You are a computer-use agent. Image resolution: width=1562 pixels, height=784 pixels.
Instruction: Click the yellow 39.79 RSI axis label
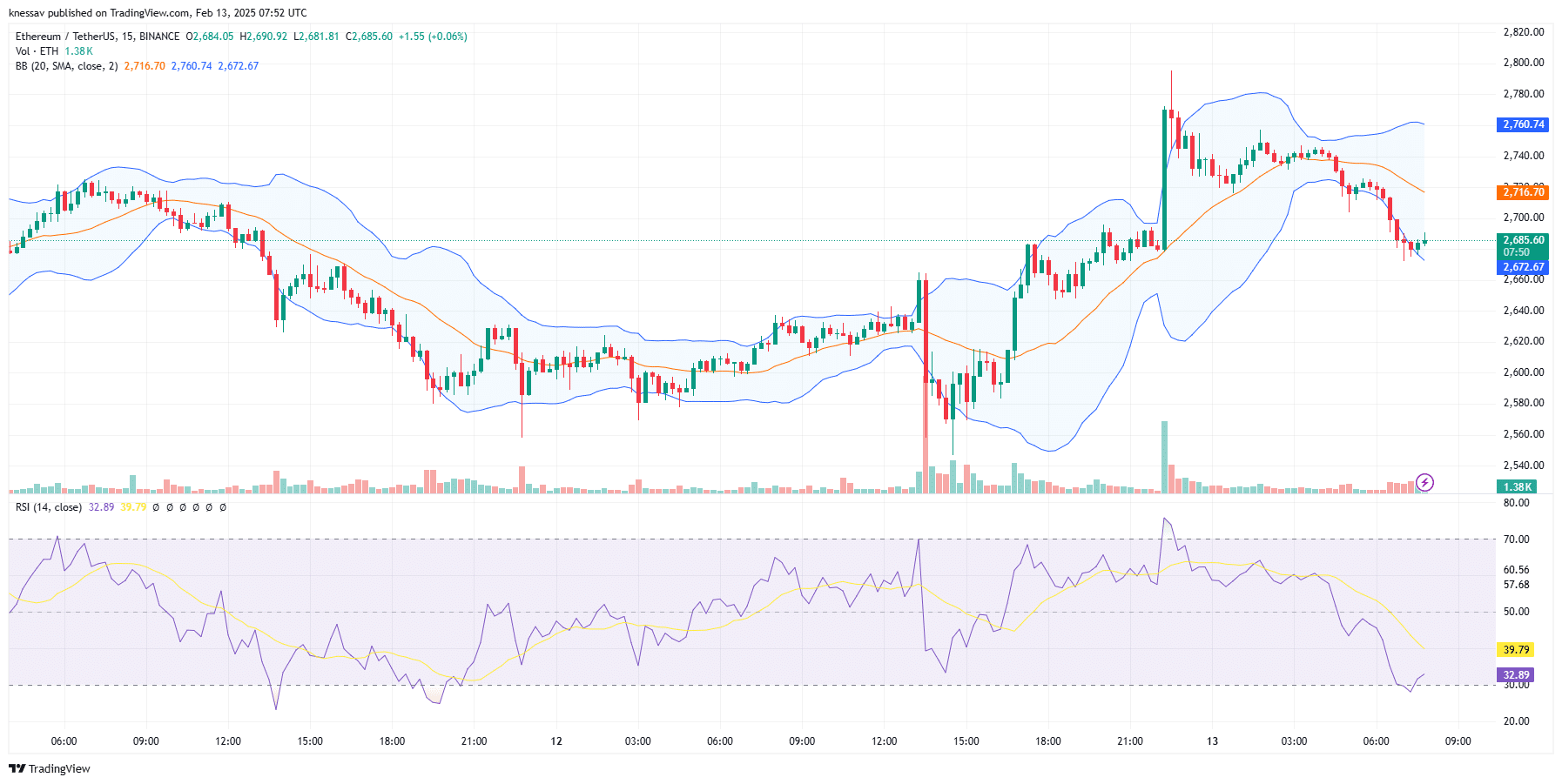click(1516, 650)
